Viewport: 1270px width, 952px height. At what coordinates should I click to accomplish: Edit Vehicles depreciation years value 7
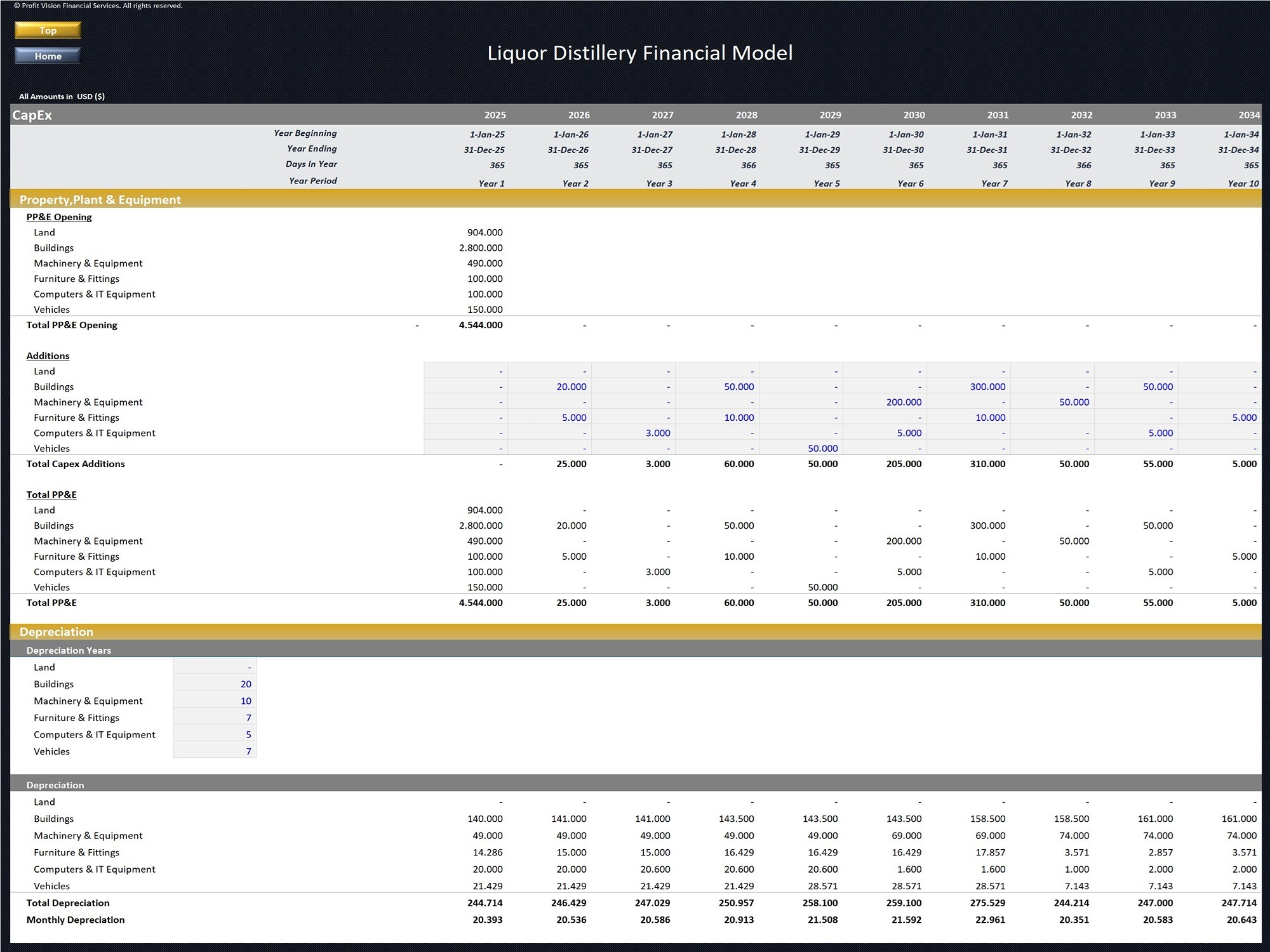click(215, 751)
